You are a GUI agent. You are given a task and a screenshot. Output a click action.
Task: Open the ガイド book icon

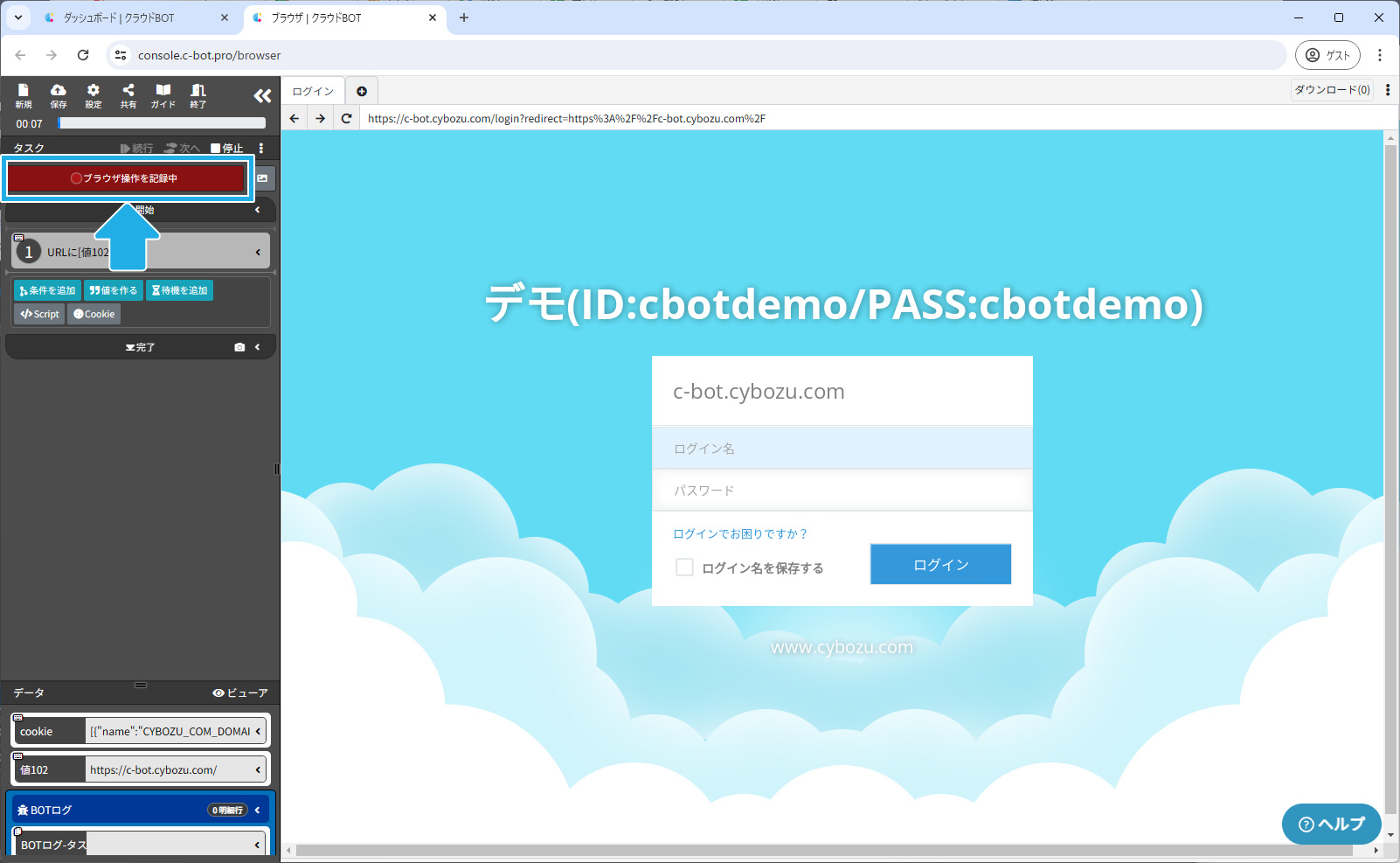tap(163, 95)
